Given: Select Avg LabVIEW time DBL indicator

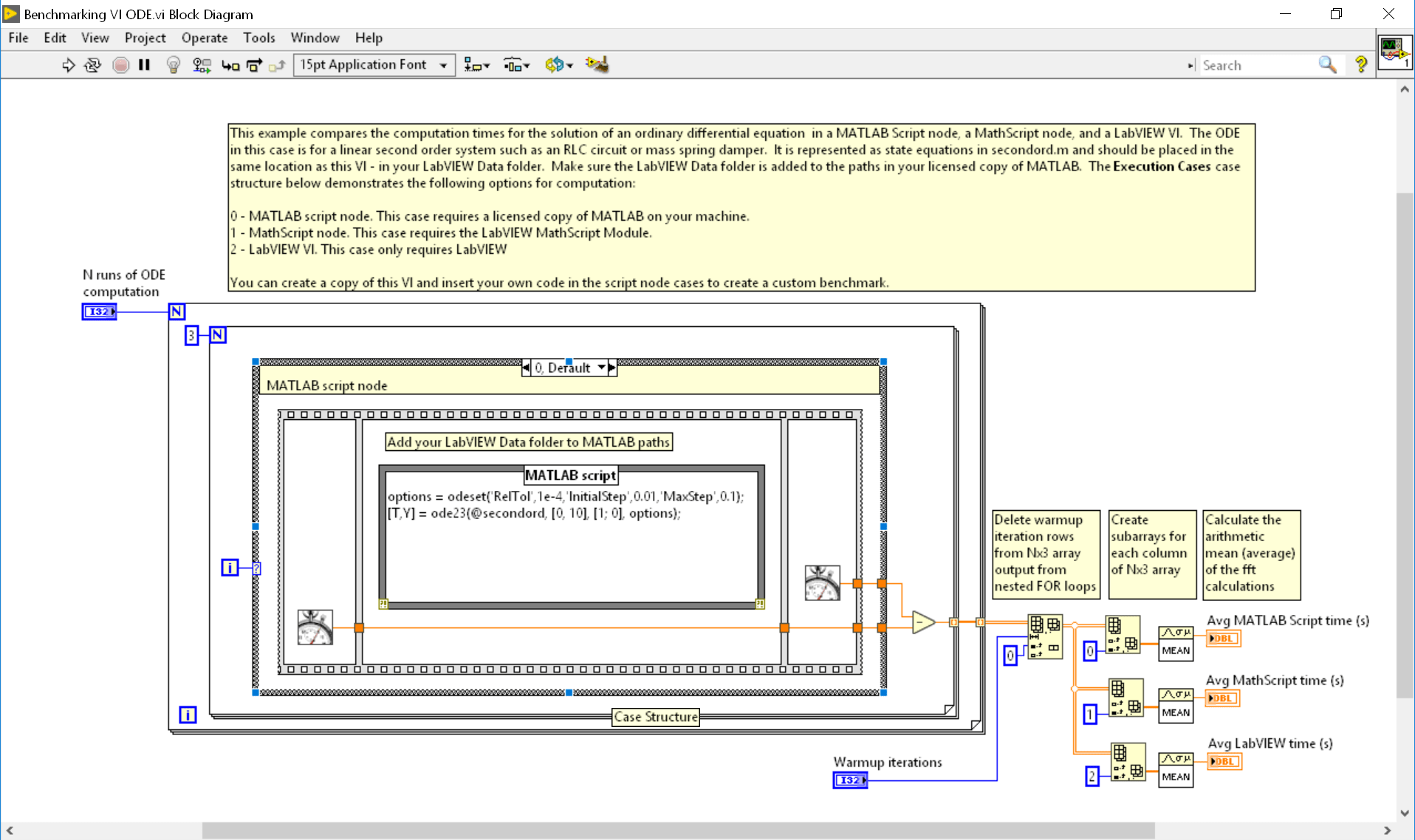Looking at the screenshot, I should [1224, 761].
